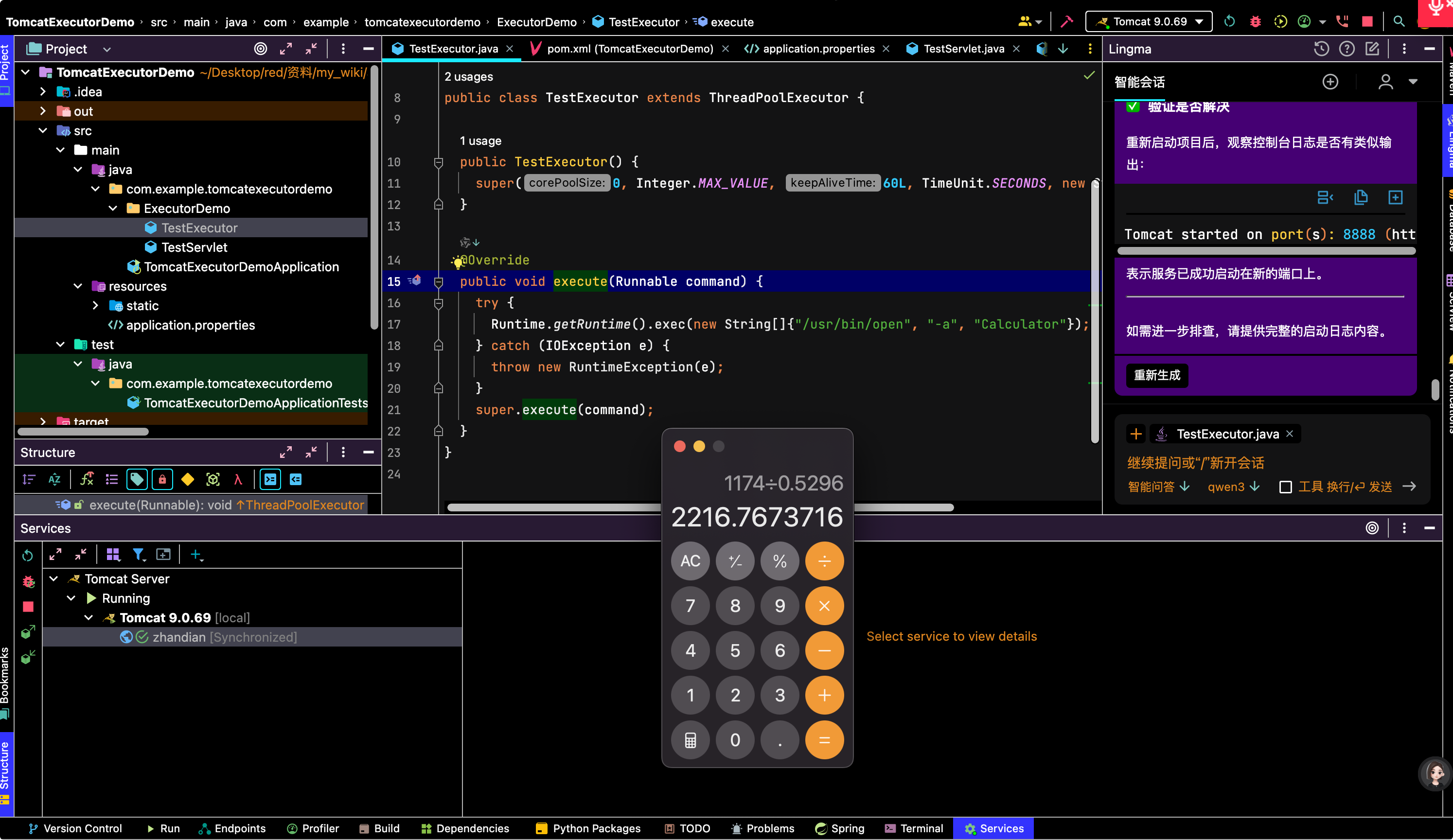The width and height of the screenshot is (1453, 840).
Task: Click the 重新生成 regenerate button
Action: (1157, 375)
